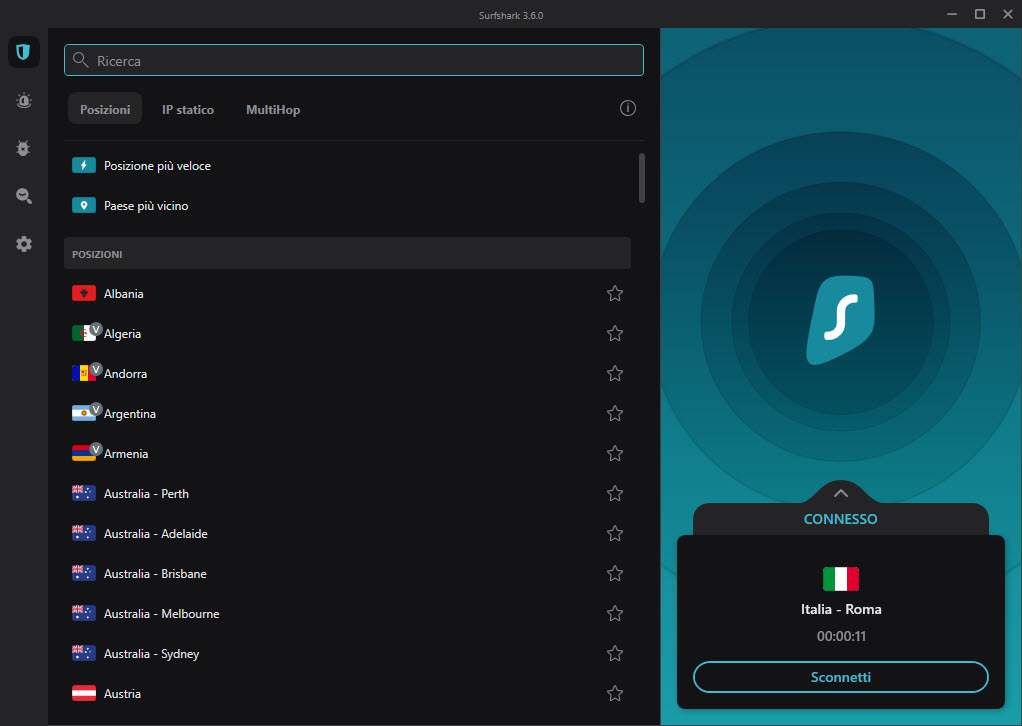Connect to Albania

[x=347, y=293]
